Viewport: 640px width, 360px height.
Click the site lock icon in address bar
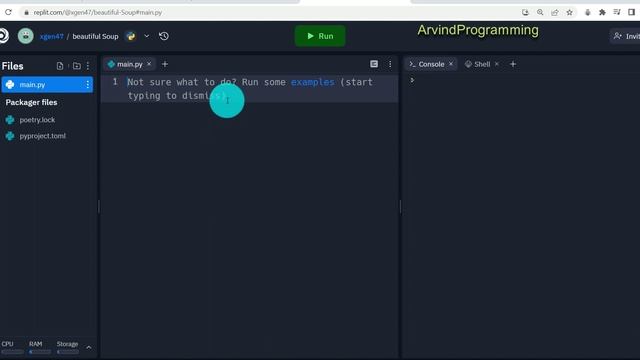[x=27, y=13]
